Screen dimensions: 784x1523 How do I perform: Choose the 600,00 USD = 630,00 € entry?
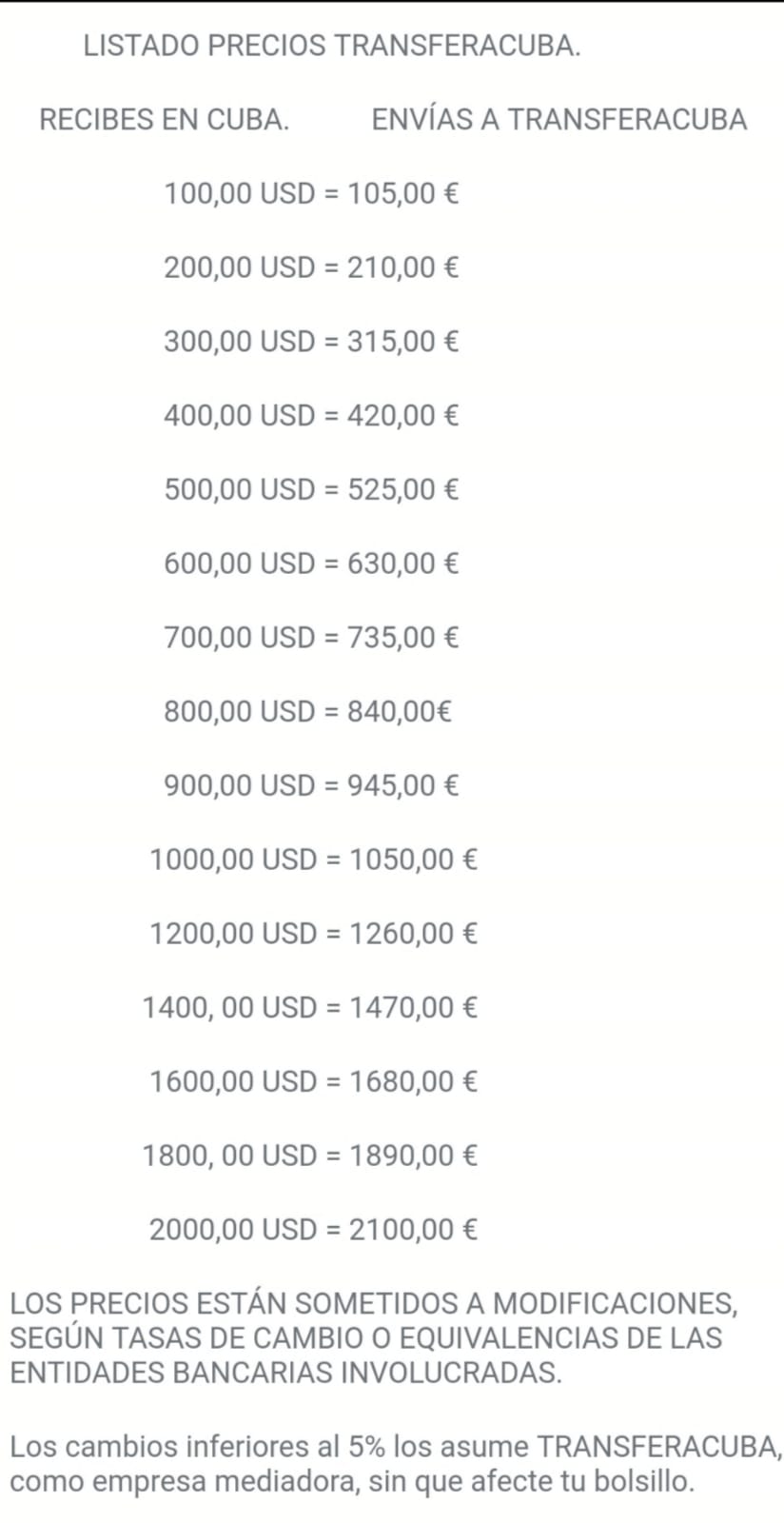(x=311, y=564)
